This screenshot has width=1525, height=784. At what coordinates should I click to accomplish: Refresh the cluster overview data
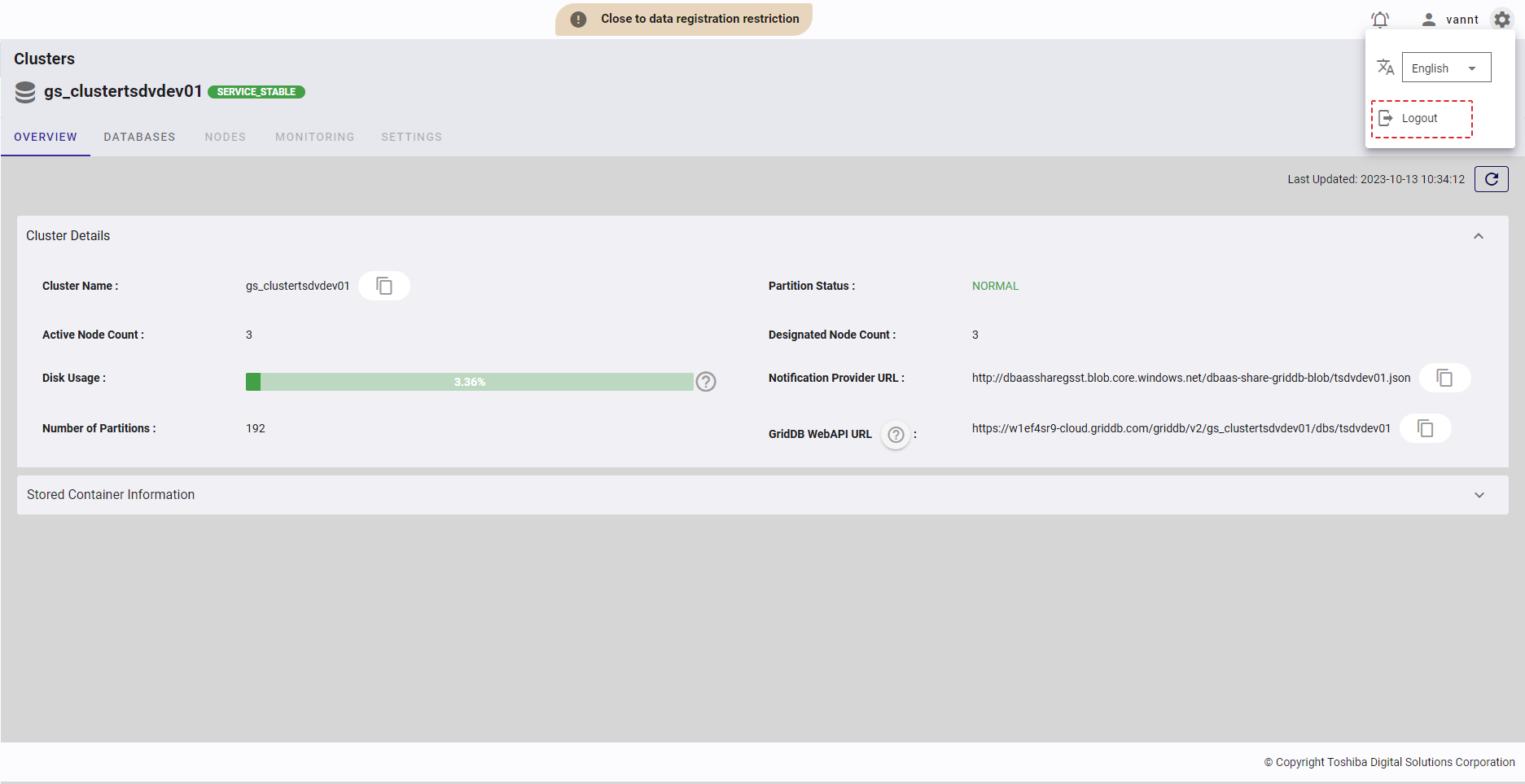pyautogui.click(x=1491, y=179)
